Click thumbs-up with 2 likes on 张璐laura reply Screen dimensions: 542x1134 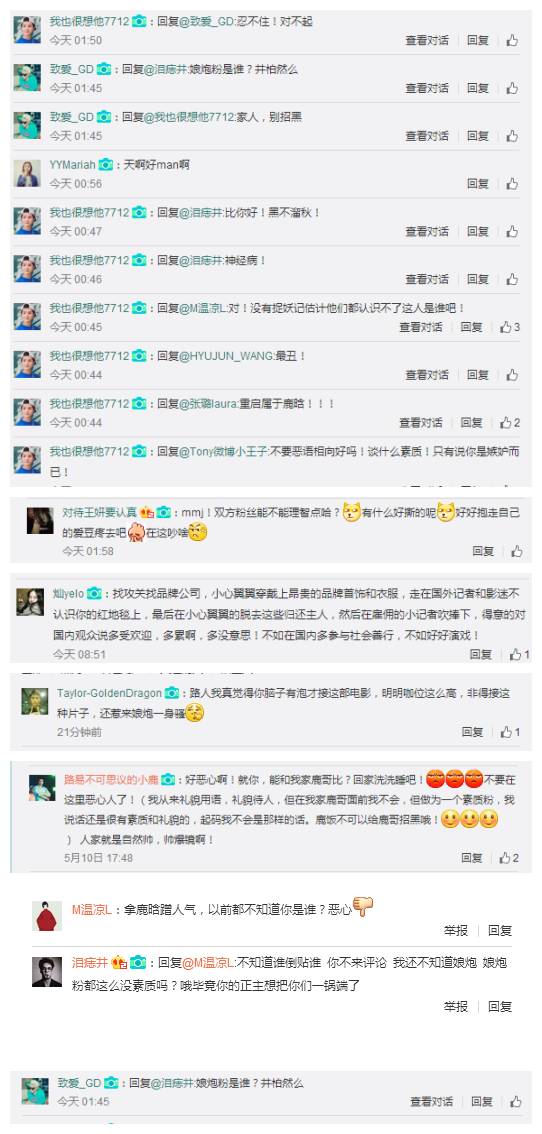[x=509, y=422]
